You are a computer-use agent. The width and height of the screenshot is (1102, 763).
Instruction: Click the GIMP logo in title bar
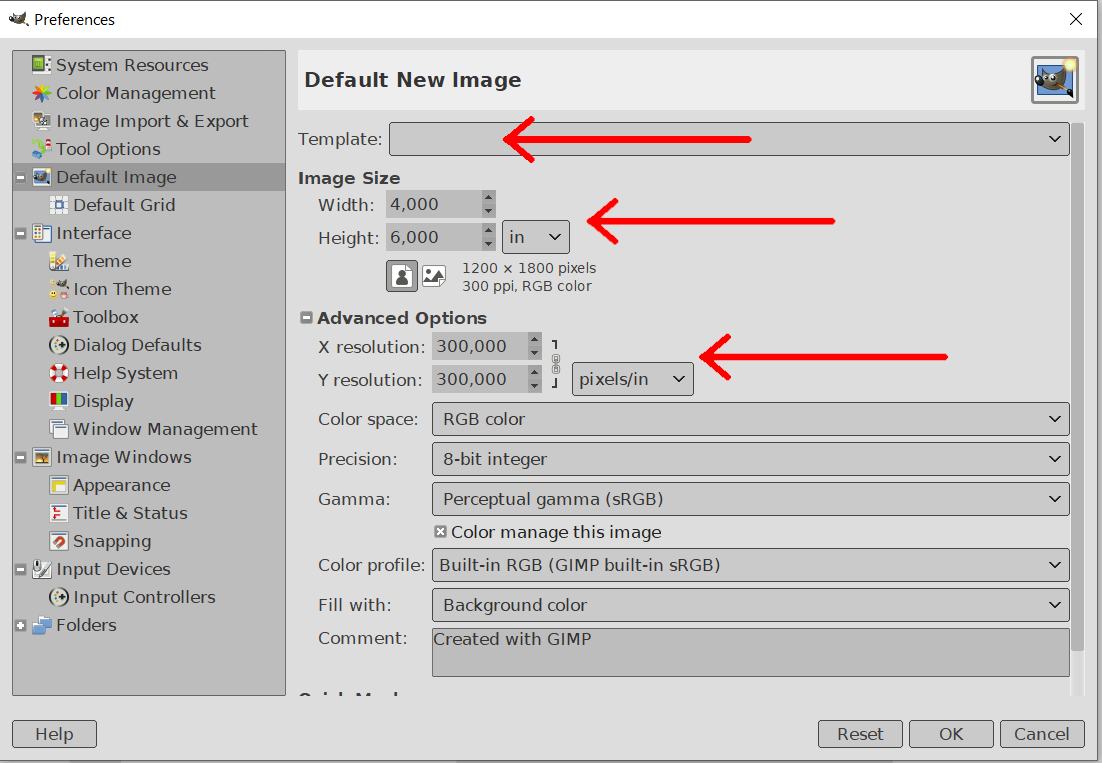pos(18,19)
